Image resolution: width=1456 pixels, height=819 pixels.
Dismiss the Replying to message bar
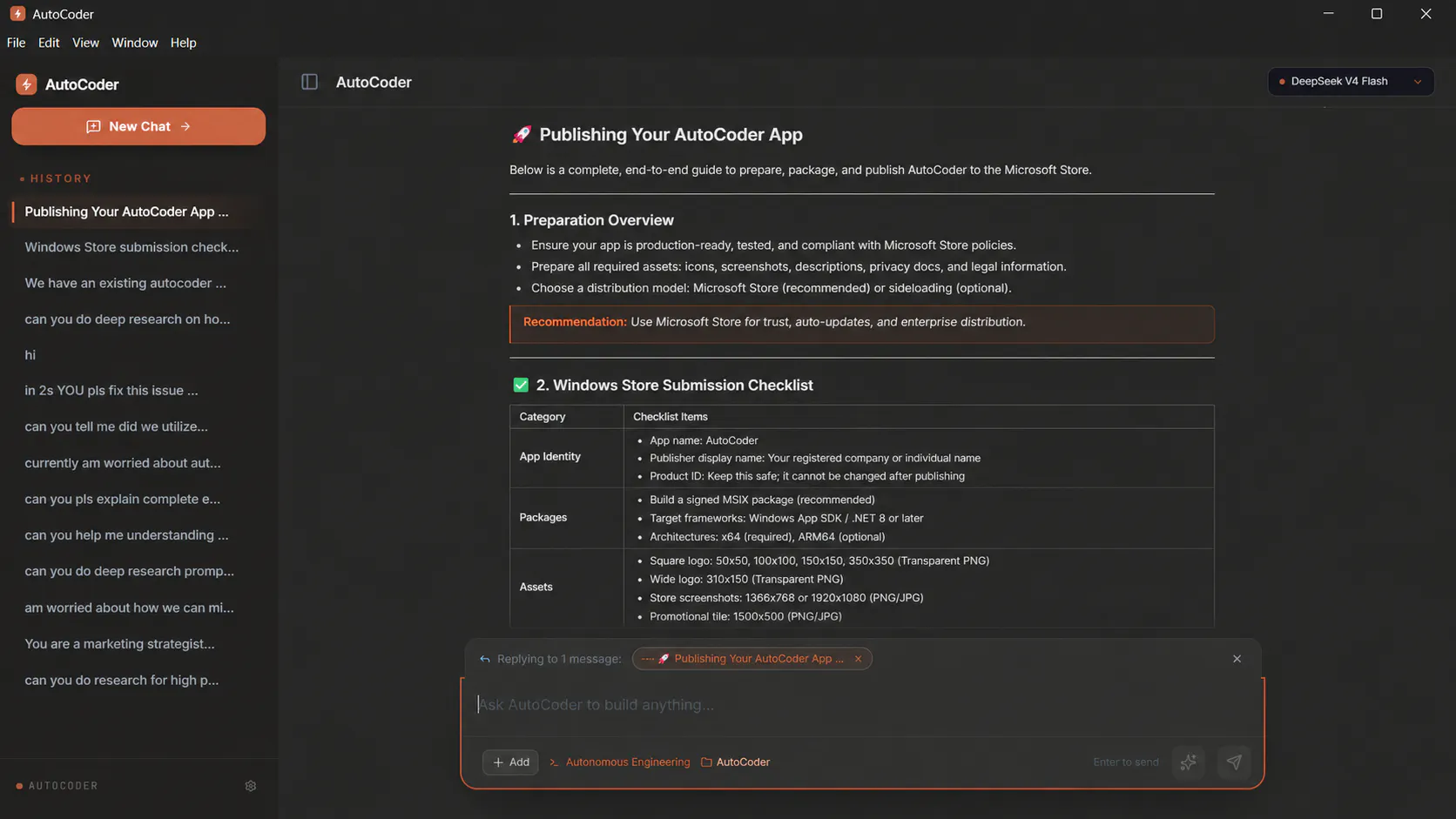pos(1237,659)
